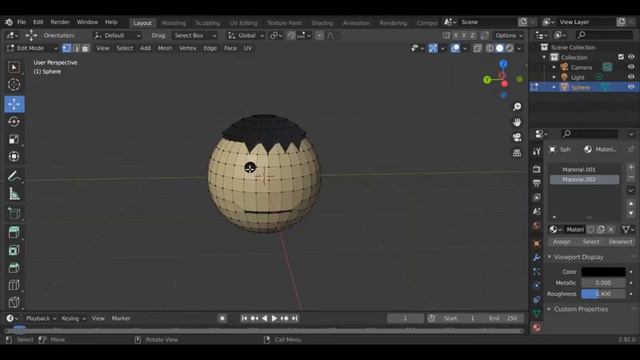Activate the Scale tool
This screenshot has width=640, height=360.
[14, 139]
